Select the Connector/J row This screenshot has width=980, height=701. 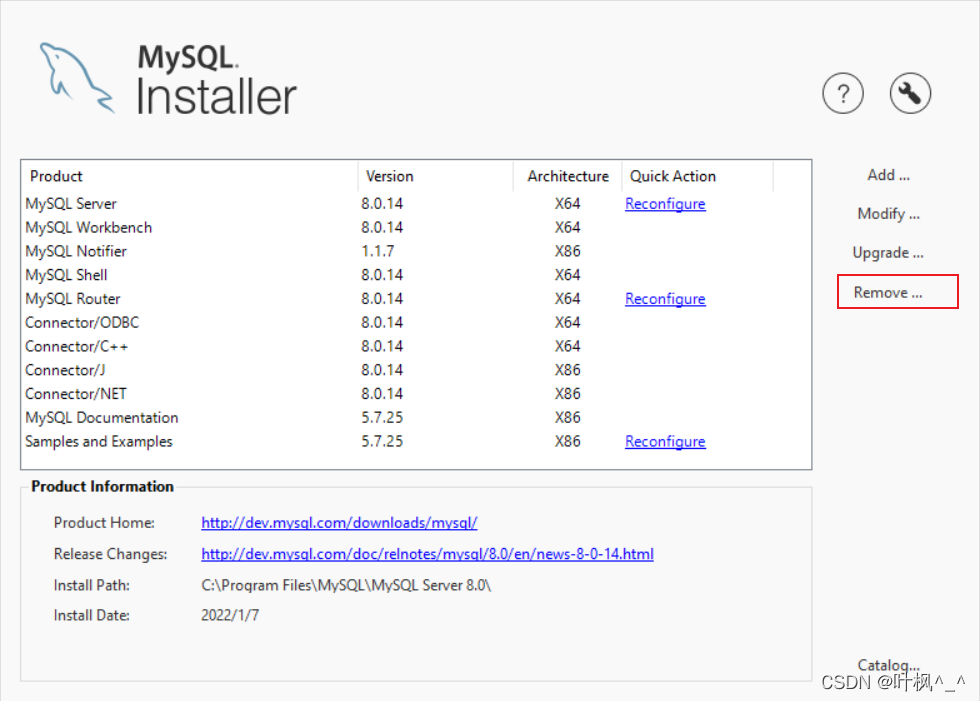(x=416, y=370)
